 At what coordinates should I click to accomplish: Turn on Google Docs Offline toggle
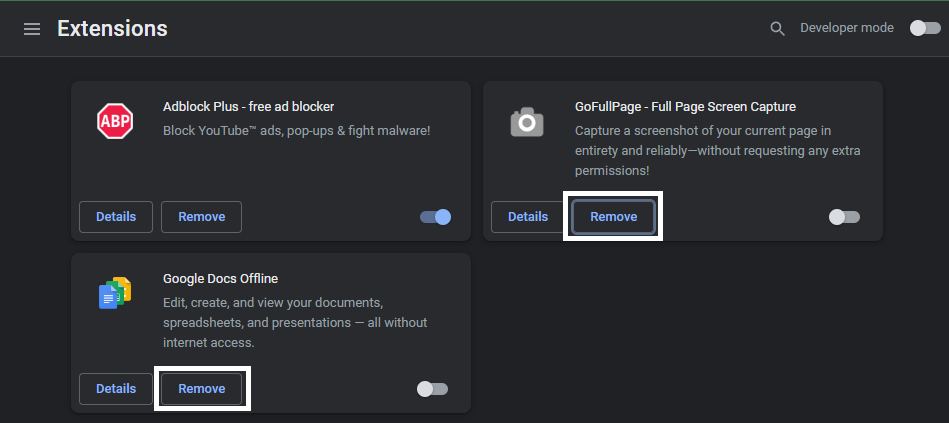click(432, 389)
